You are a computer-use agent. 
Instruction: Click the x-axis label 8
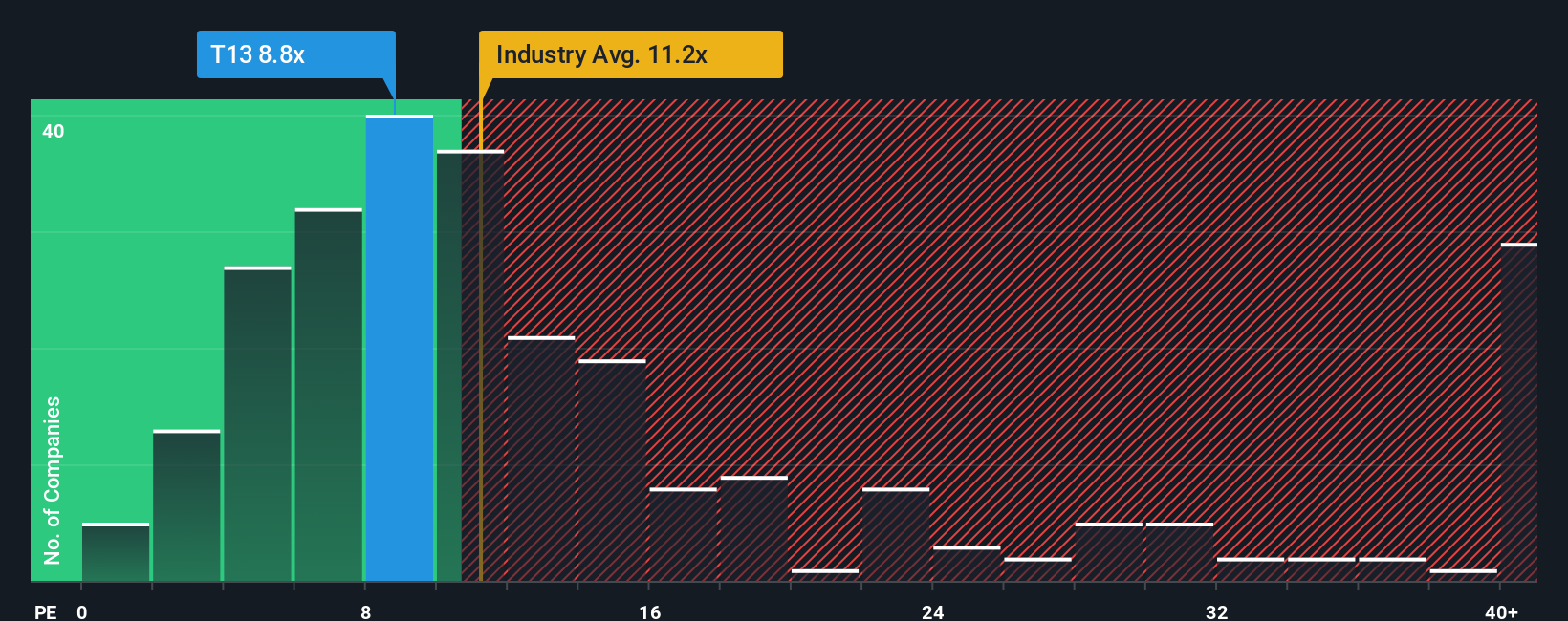click(x=366, y=611)
